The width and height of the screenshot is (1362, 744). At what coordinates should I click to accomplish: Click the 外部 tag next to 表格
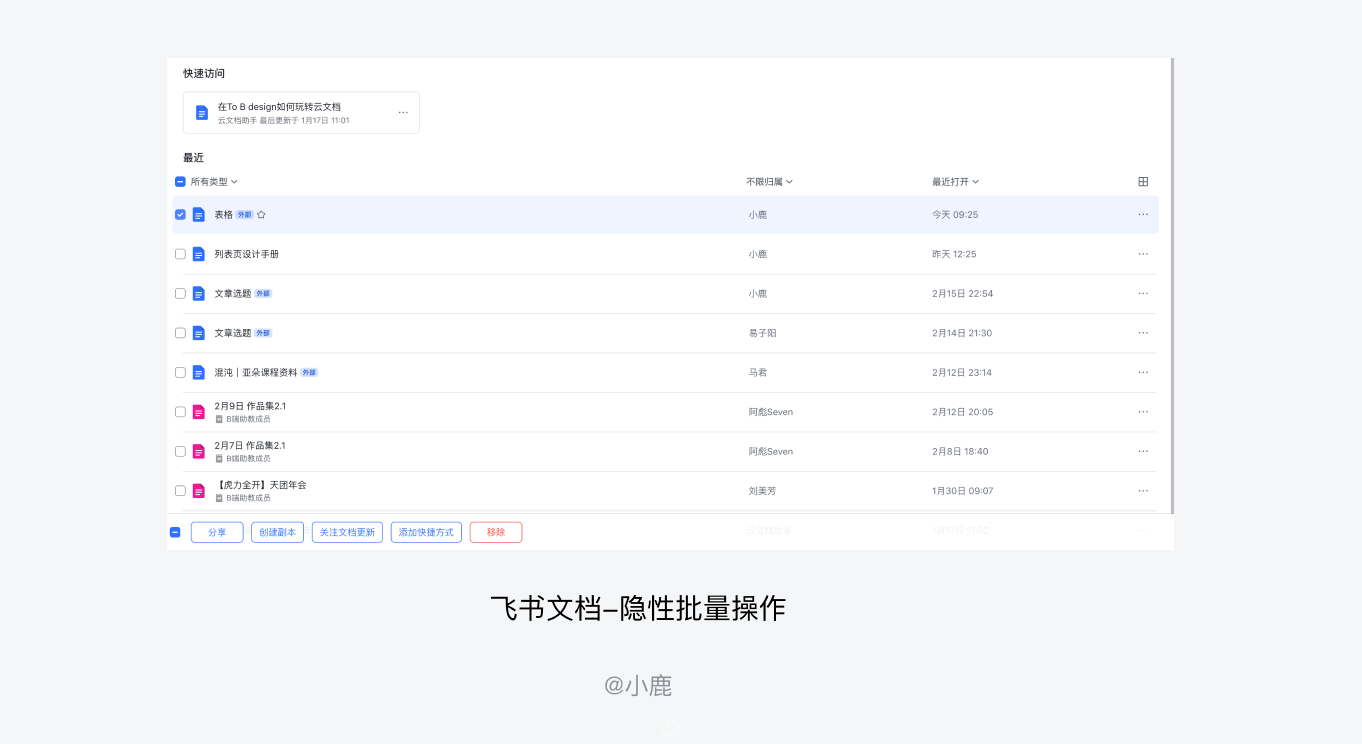coord(245,215)
